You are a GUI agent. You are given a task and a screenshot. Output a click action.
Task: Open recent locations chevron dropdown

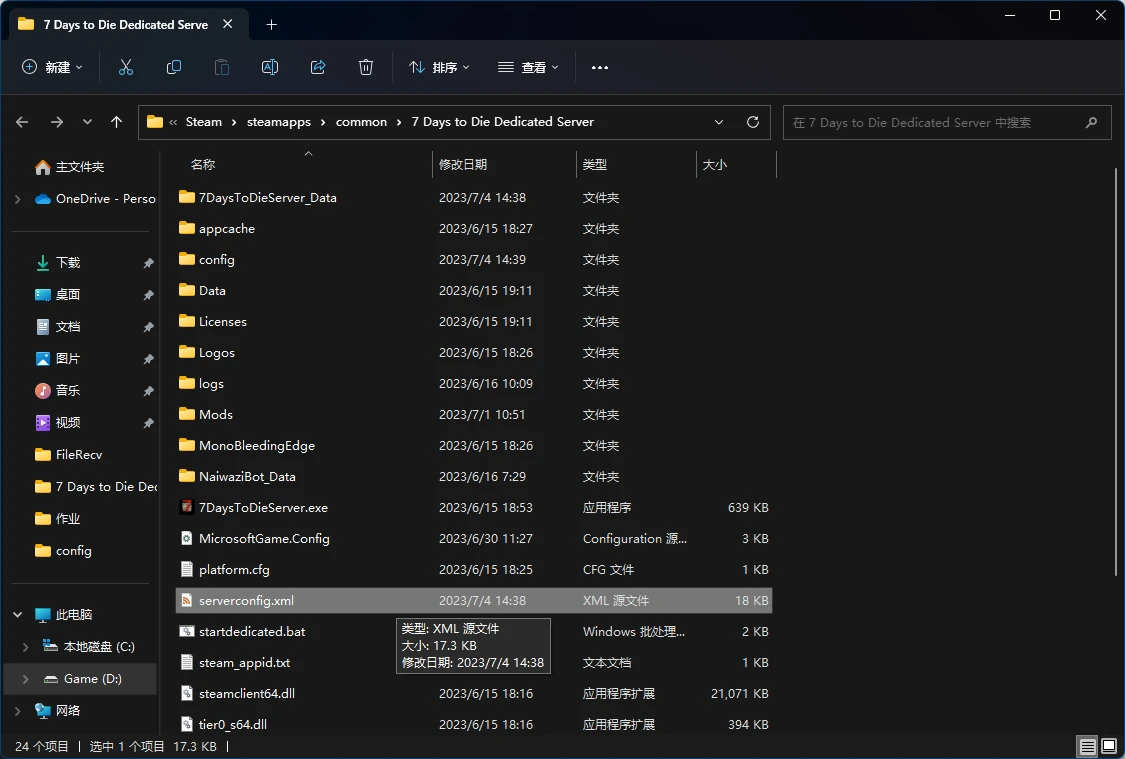tap(87, 122)
